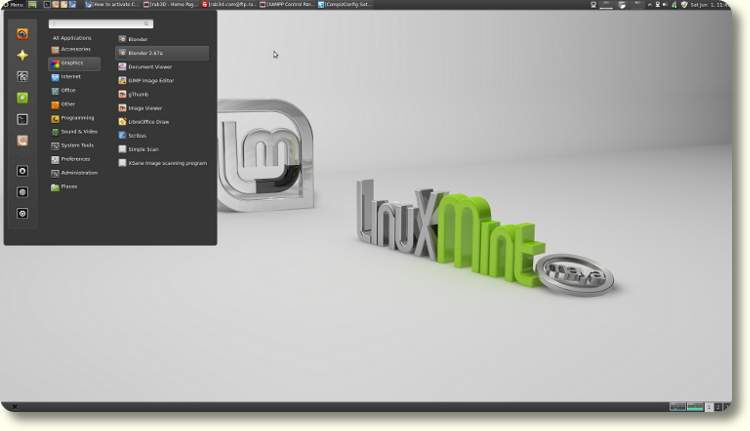Click the yellow star favorite icon

click(22, 55)
